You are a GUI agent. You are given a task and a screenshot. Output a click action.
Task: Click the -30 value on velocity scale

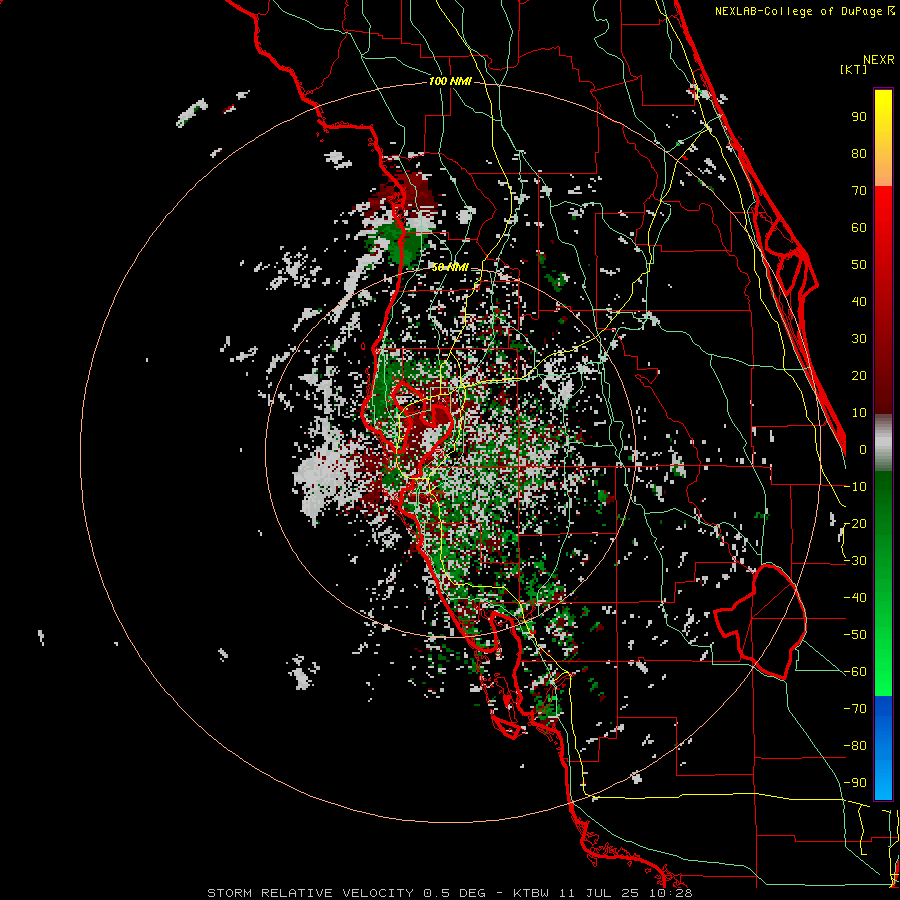(x=855, y=561)
